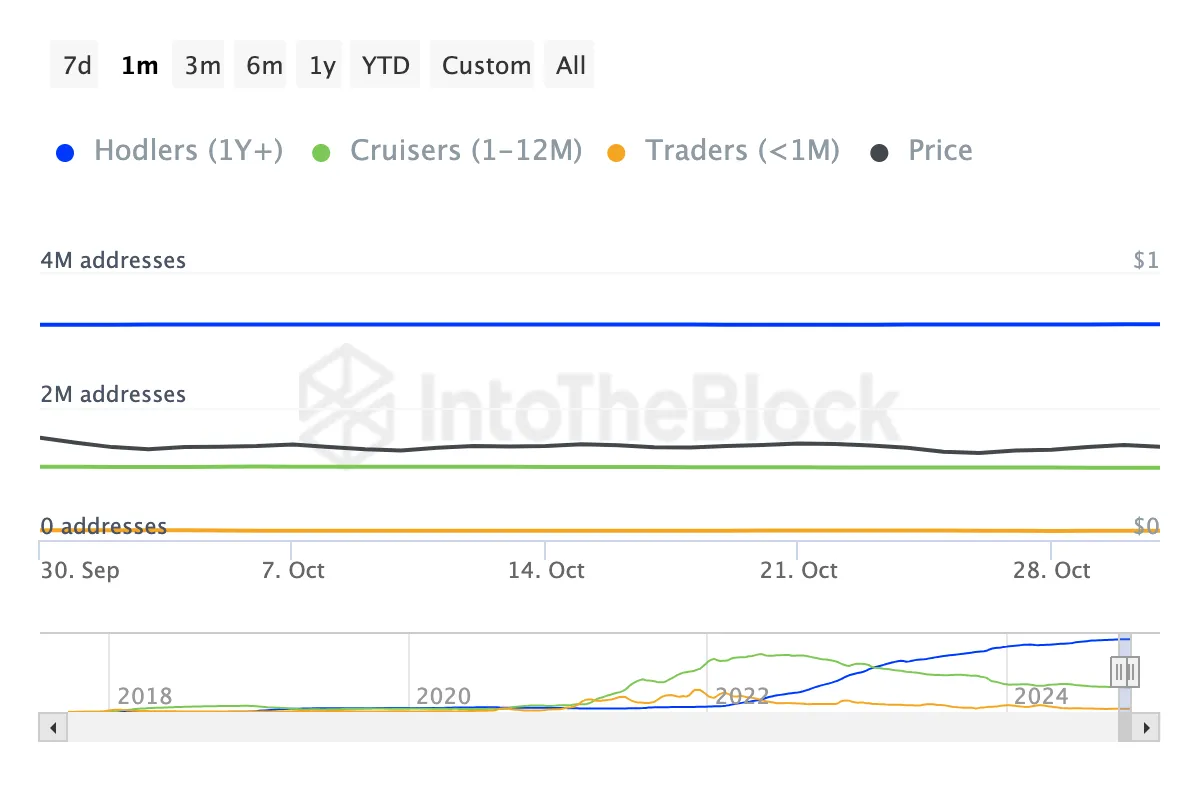1200x800 pixels.
Task: Click the active 1m range tab
Action: click(139, 66)
